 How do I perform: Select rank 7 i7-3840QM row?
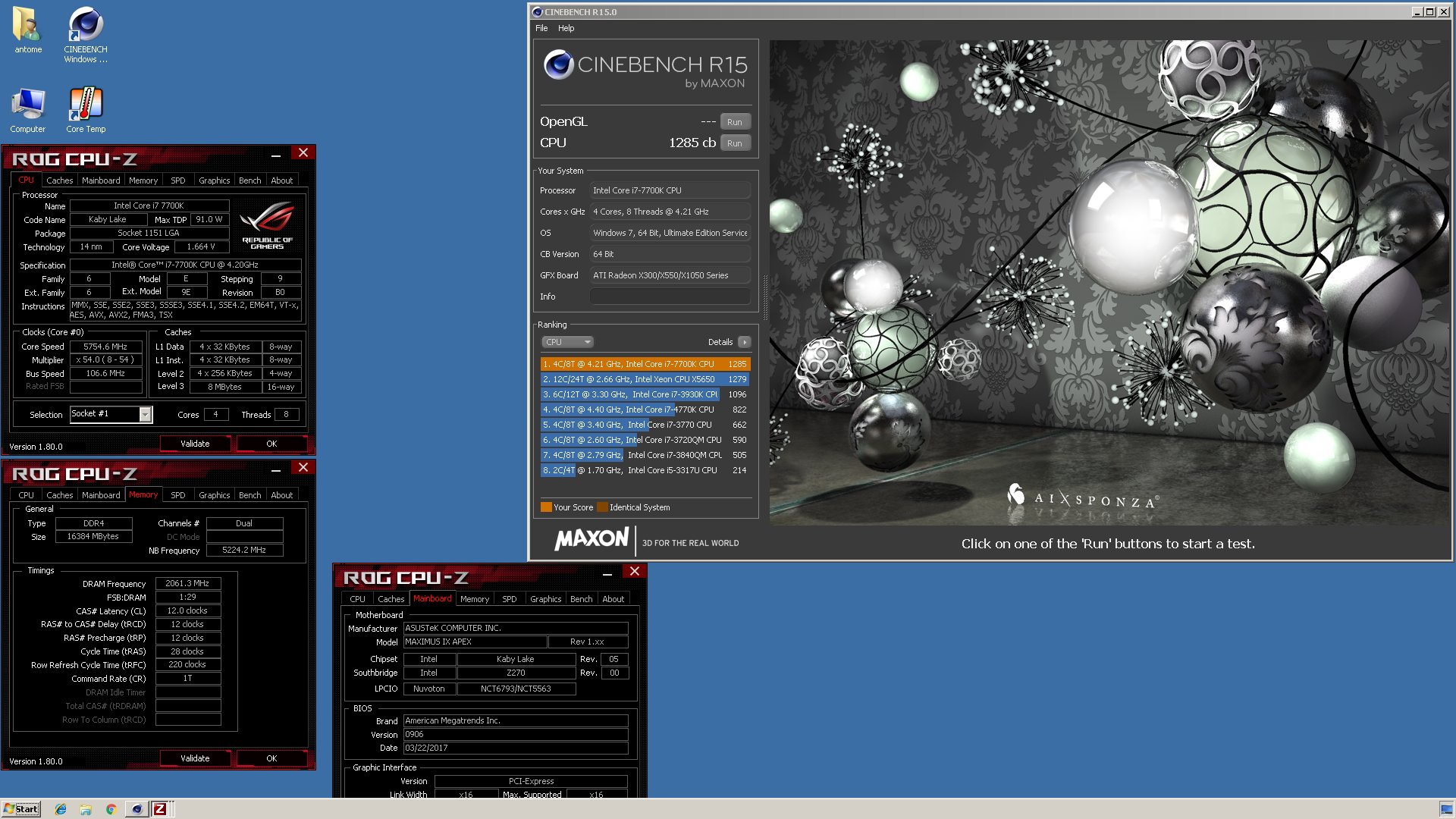point(645,455)
